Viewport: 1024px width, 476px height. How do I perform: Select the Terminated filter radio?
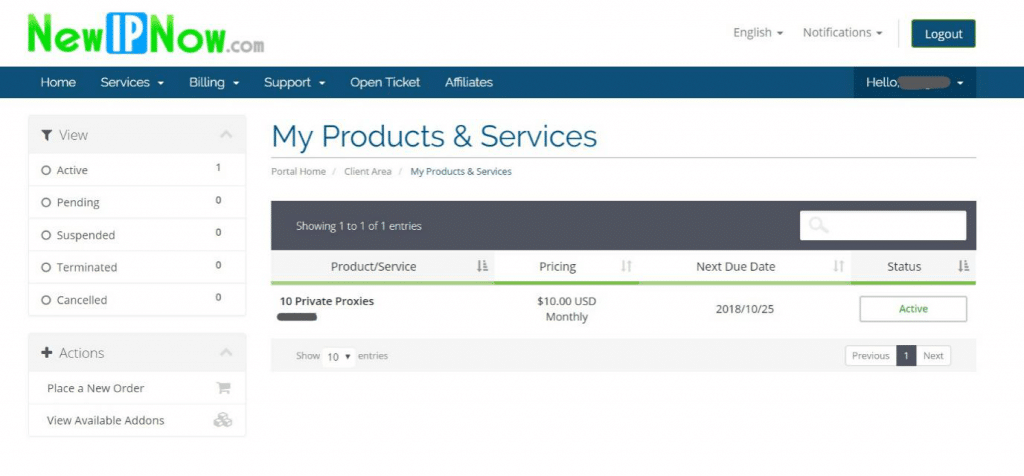[x=46, y=268]
